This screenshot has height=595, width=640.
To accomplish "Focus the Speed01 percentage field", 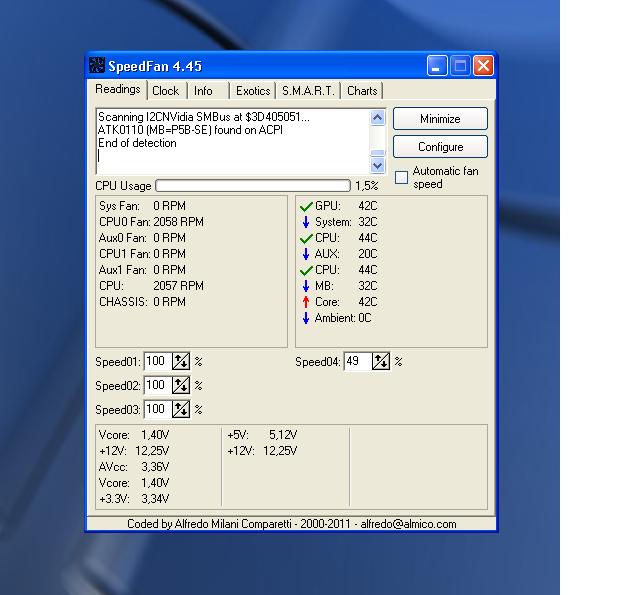I will coord(158,361).
